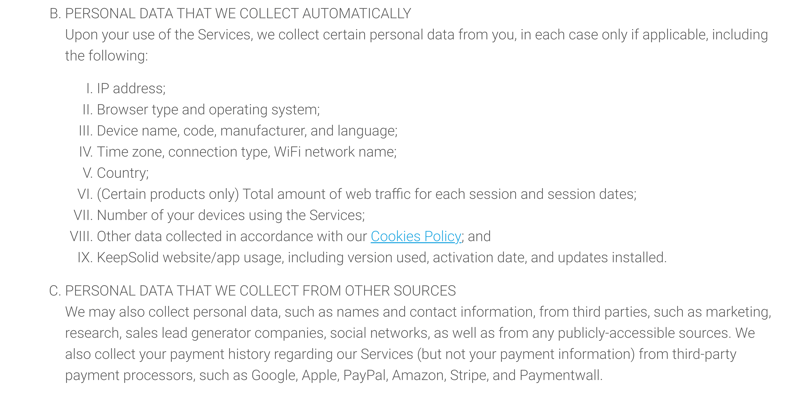
Task: Click 'the following:' text line
Action: 106,56
